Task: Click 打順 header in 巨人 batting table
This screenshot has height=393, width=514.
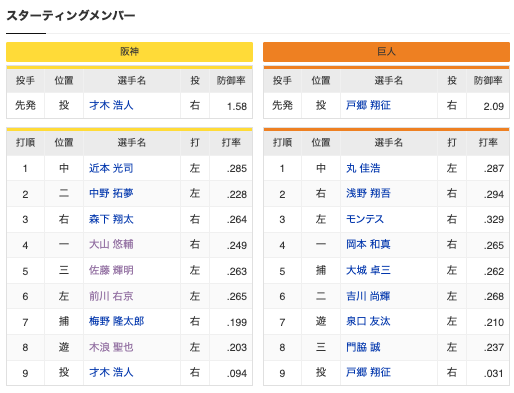Action: coord(282,143)
